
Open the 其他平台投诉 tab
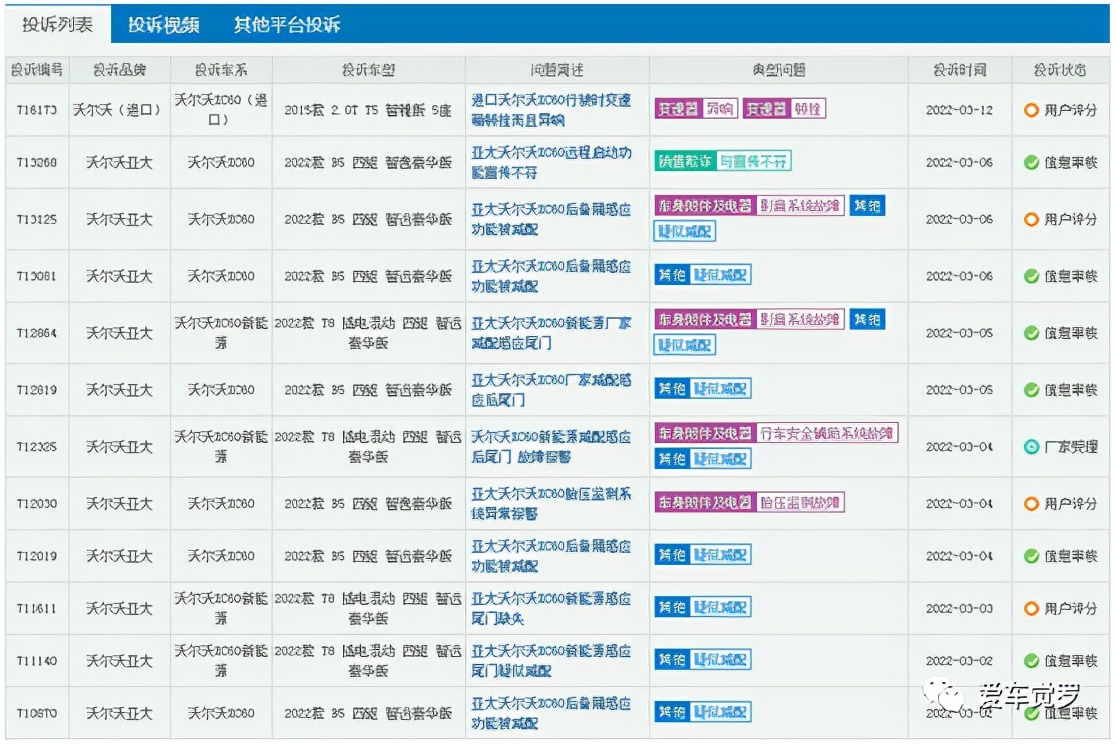[288, 25]
